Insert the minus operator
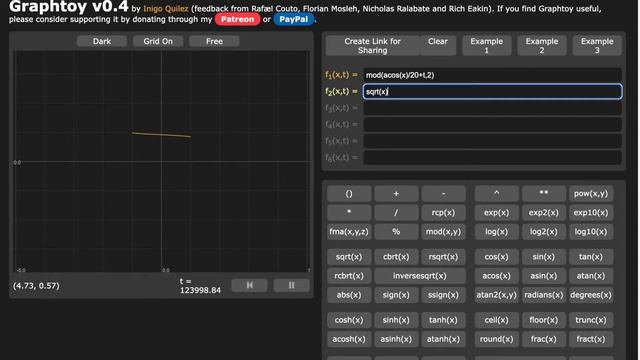The image size is (640, 360). tap(443, 194)
